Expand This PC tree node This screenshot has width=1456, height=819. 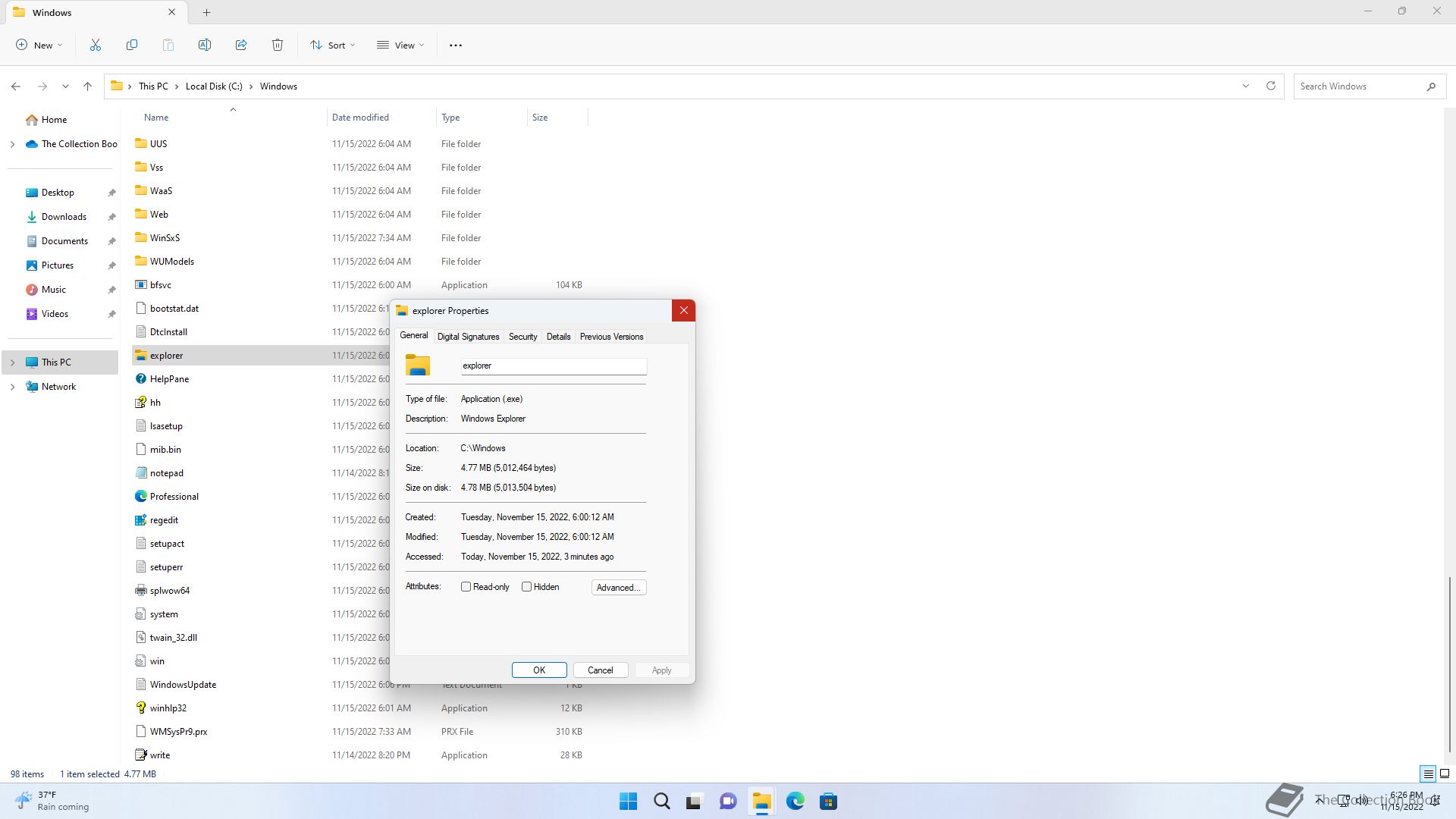[12, 362]
